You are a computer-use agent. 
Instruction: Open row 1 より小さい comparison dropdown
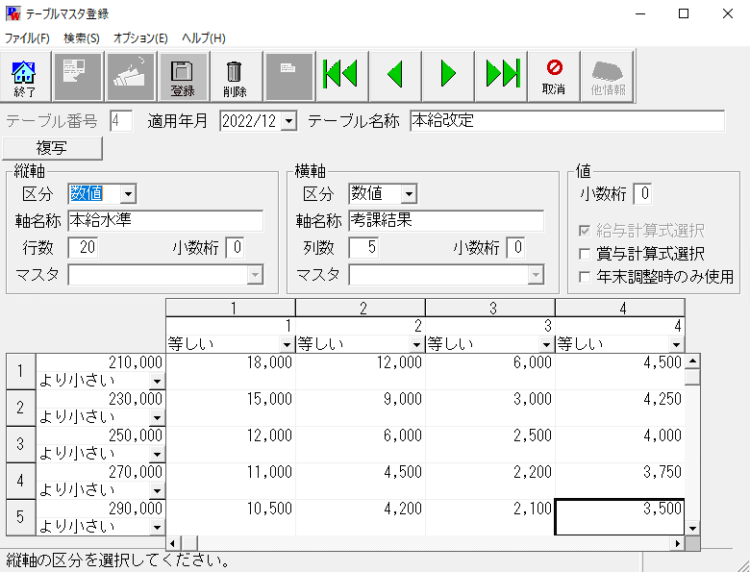pos(156,381)
